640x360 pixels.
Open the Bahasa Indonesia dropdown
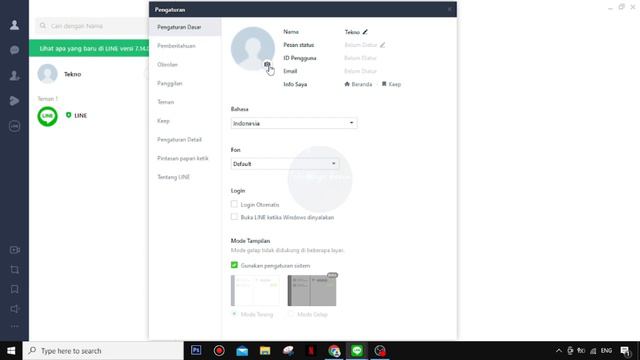pyautogui.click(x=294, y=123)
